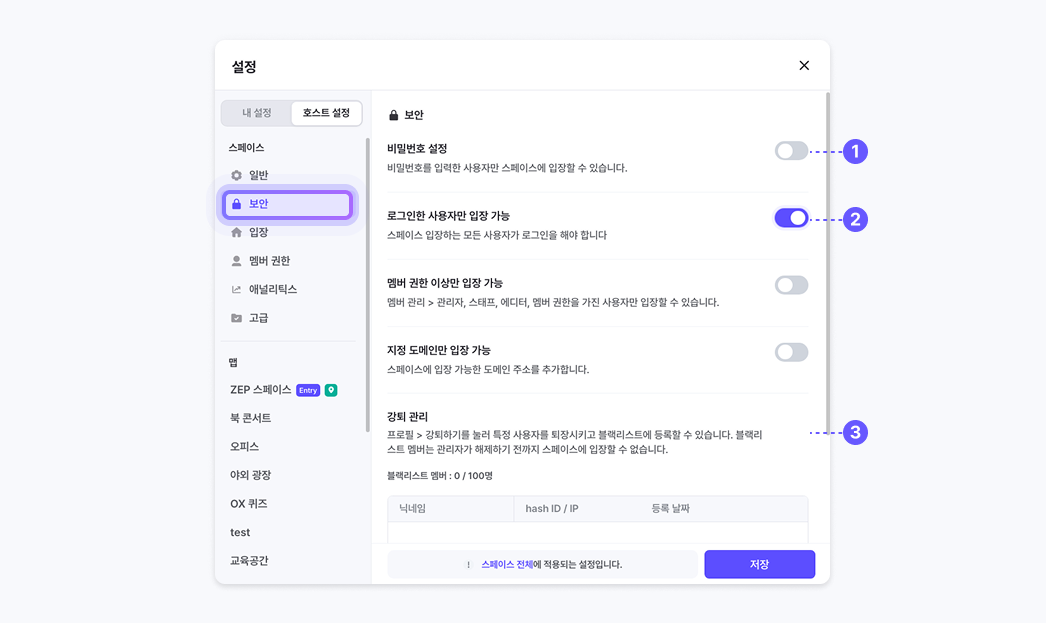This screenshot has height=623, width=1046.
Task: Enable the 비밀번호 설정 toggle
Action: click(x=791, y=151)
